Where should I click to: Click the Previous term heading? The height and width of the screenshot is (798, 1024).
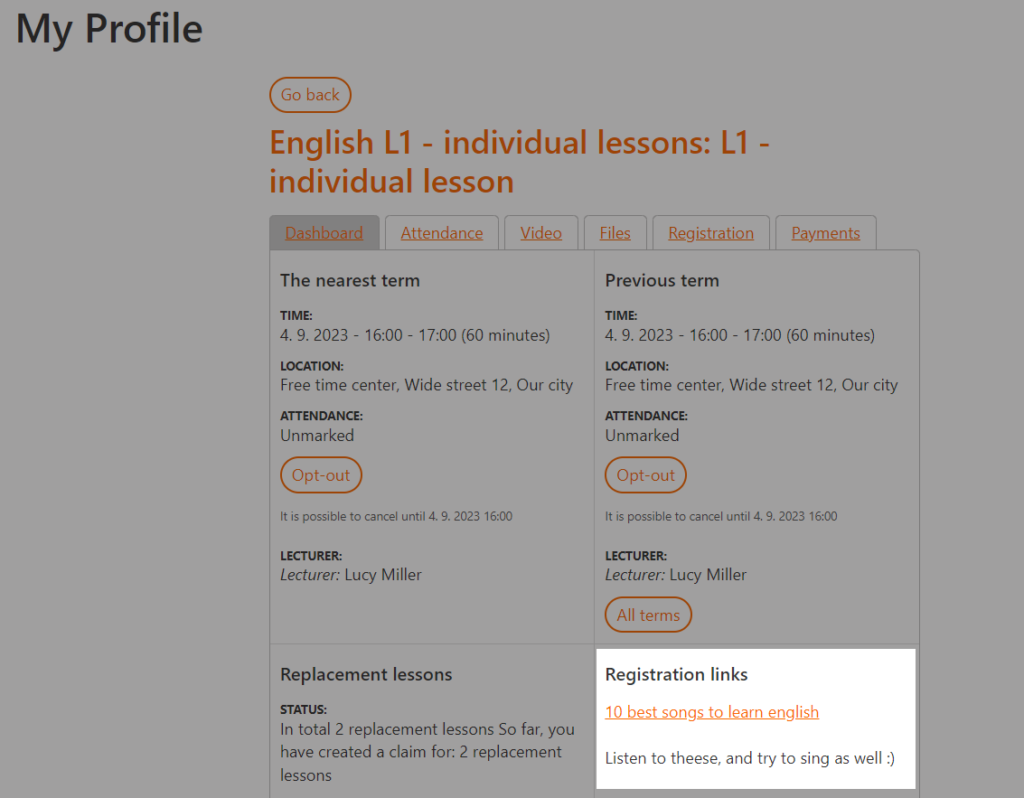tap(662, 280)
